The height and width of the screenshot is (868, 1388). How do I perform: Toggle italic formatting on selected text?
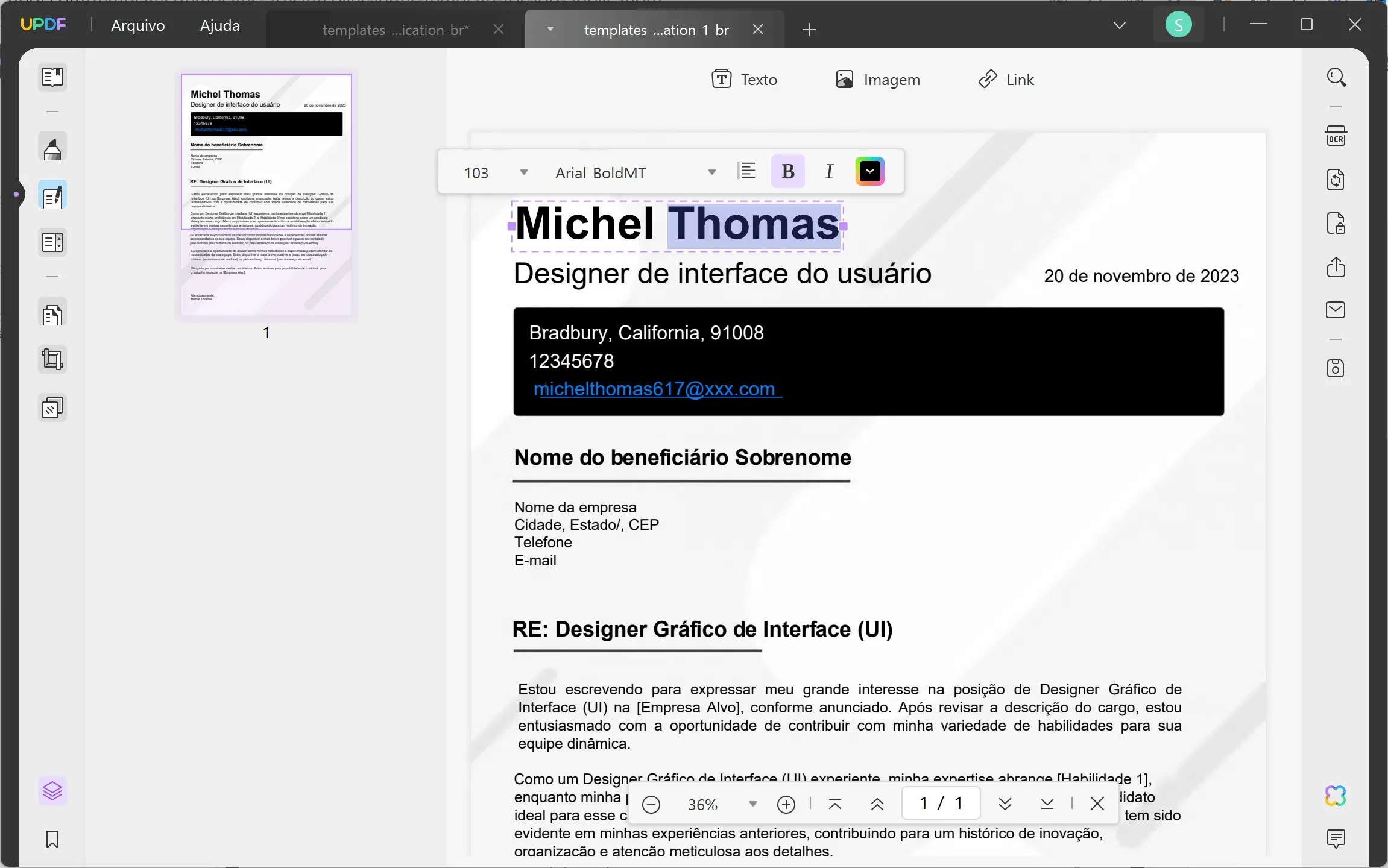coord(829,171)
